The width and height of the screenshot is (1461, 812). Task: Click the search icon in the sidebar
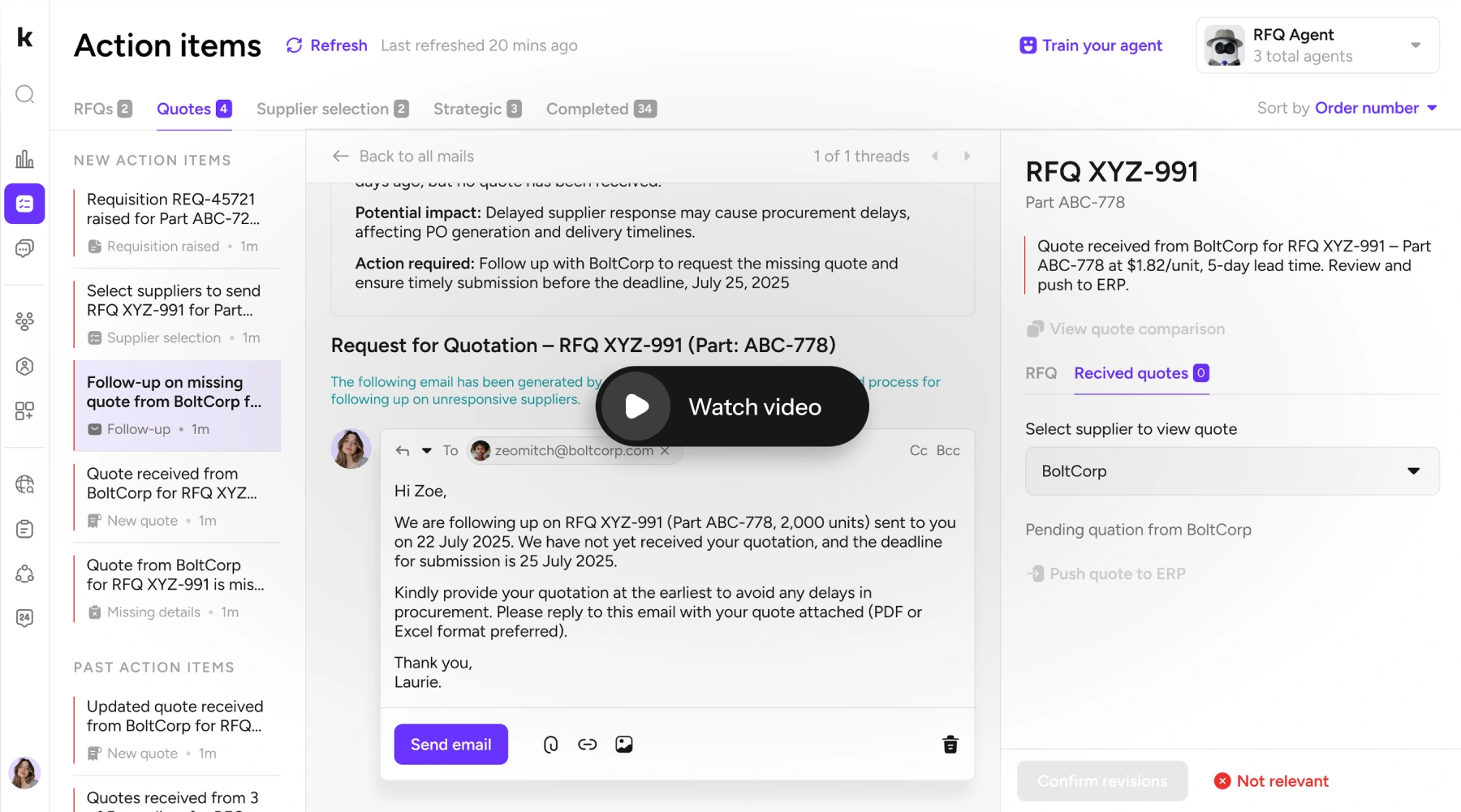25,95
